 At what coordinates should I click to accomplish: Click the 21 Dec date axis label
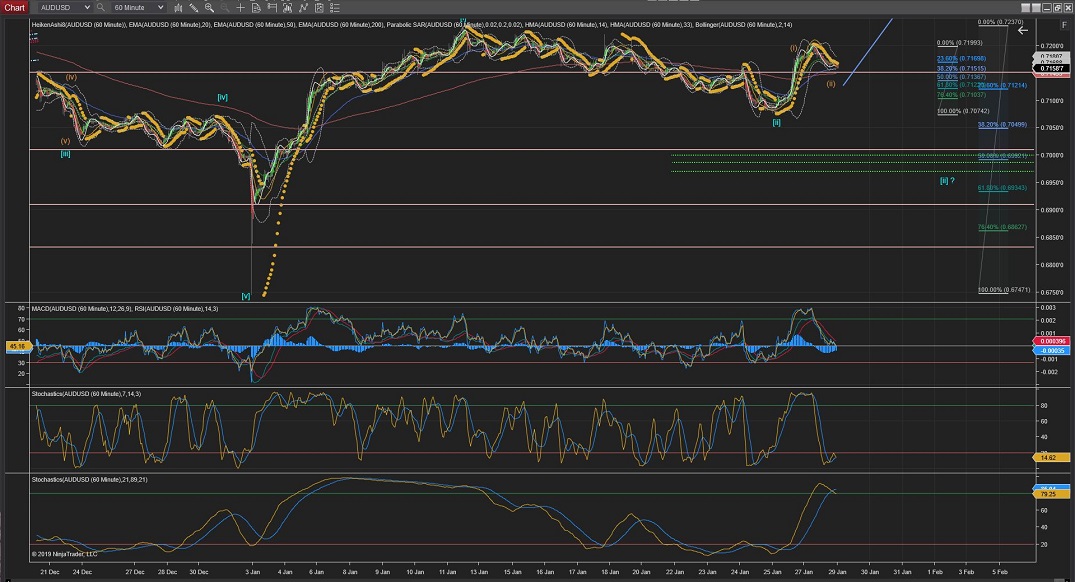tap(49, 572)
